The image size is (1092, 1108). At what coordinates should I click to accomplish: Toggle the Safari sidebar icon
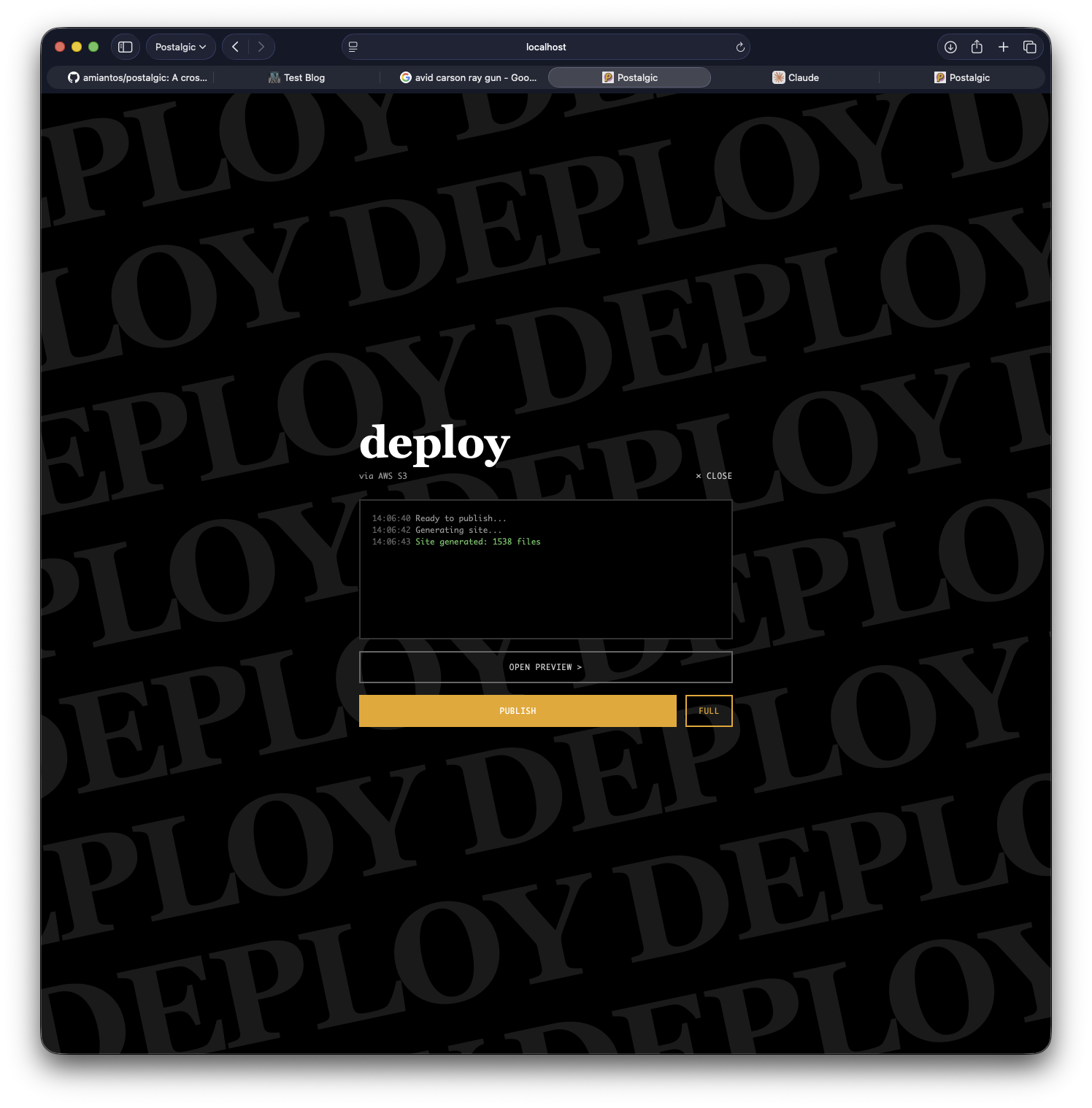point(126,47)
